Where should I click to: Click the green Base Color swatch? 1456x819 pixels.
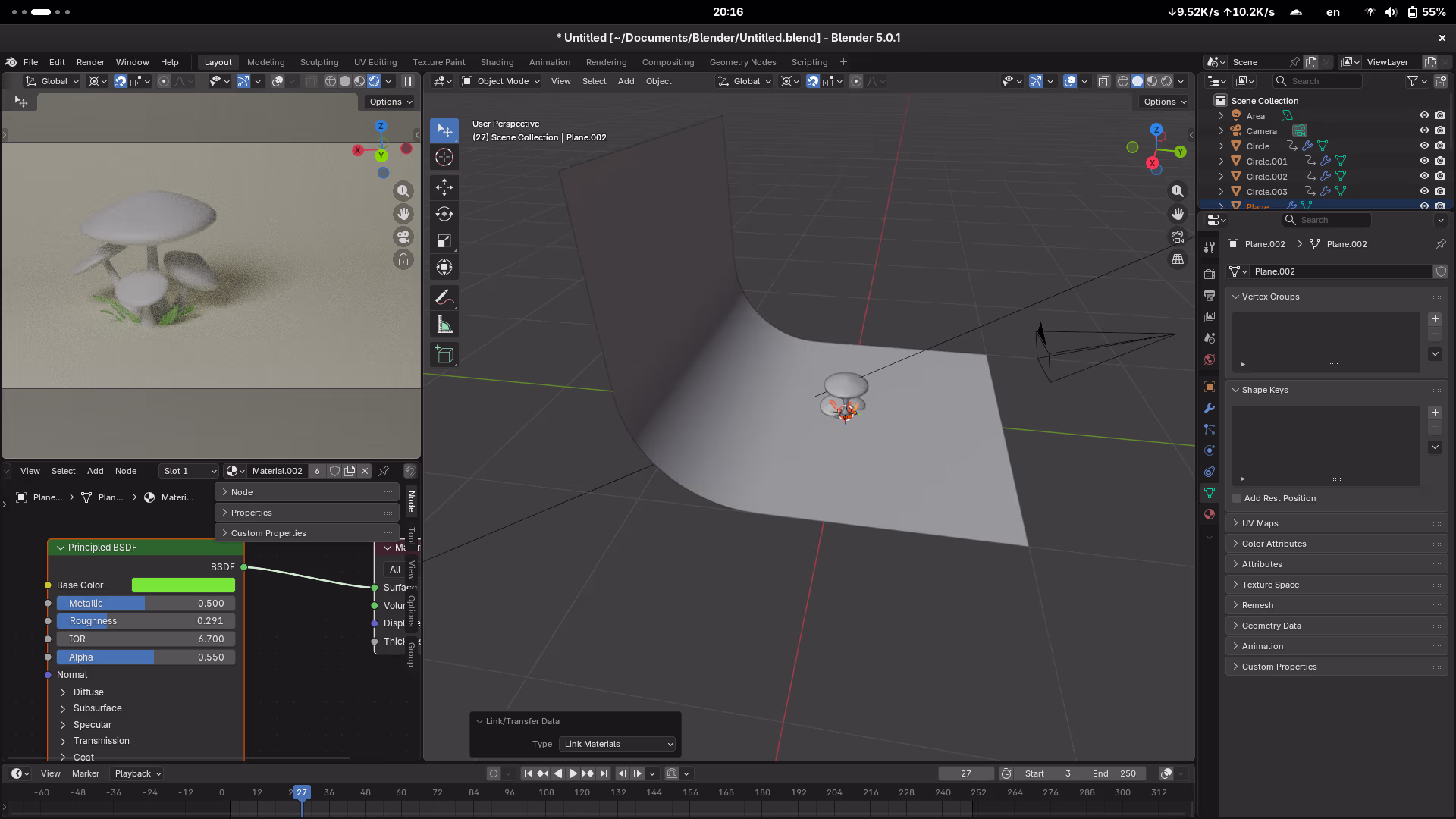(x=184, y=585)
